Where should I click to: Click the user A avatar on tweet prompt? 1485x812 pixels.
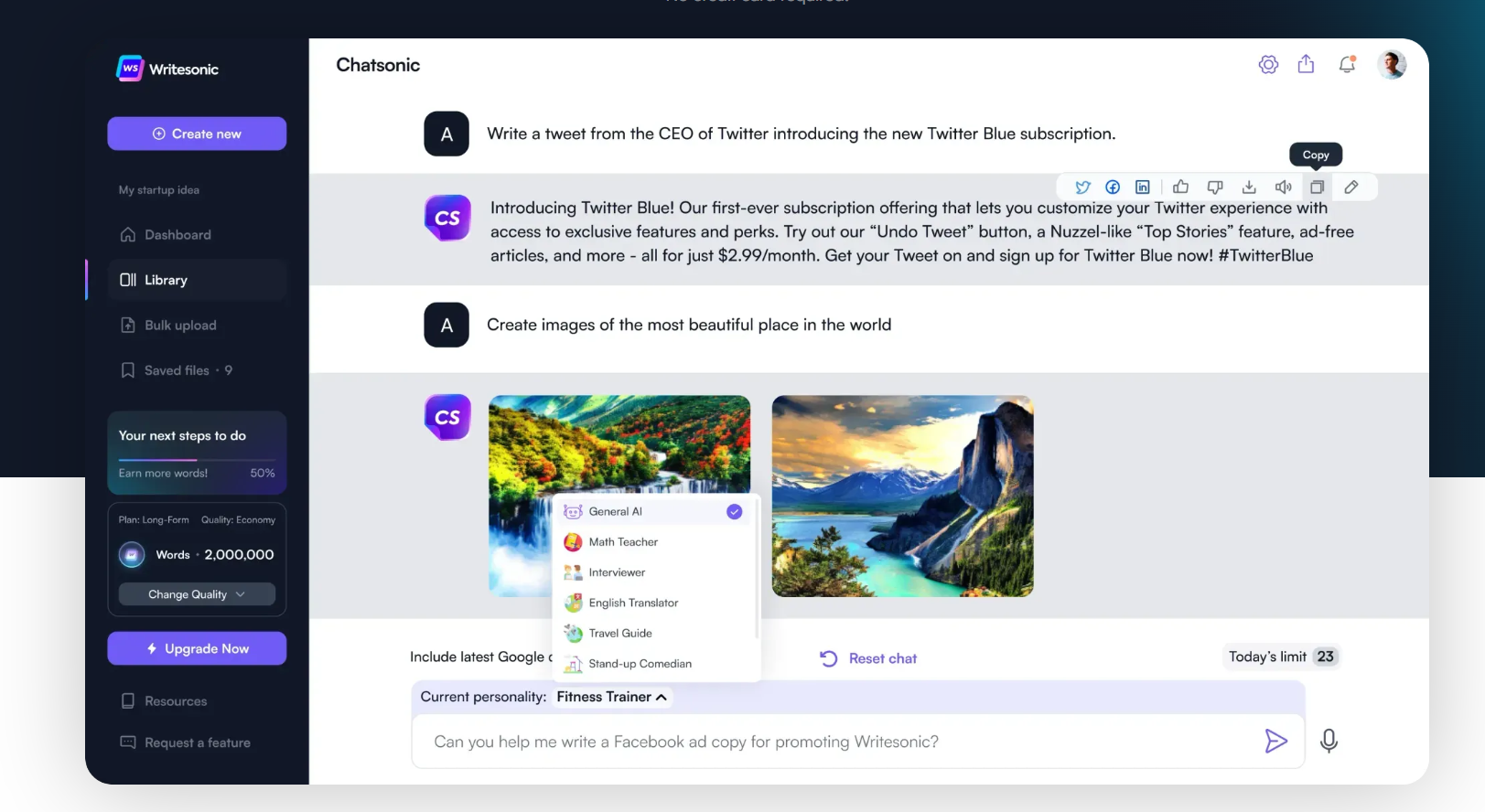pyautogui.click(x=447, y=134)
